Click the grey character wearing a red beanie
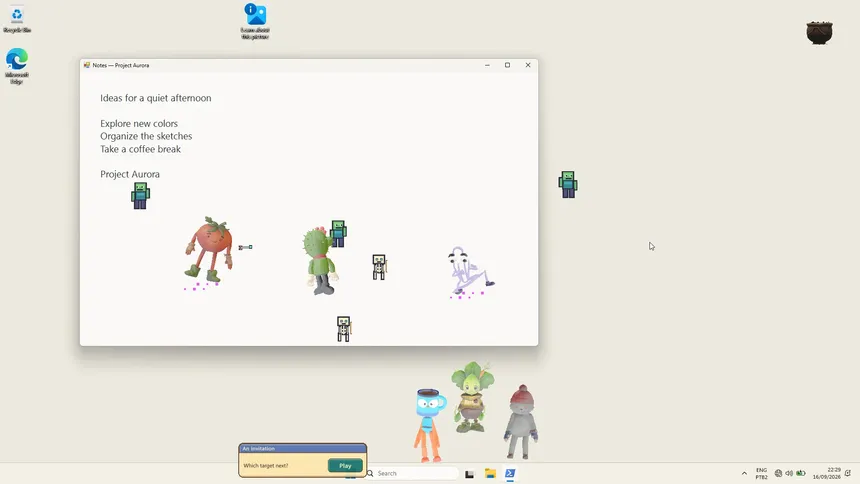 (x=521, y=422)
